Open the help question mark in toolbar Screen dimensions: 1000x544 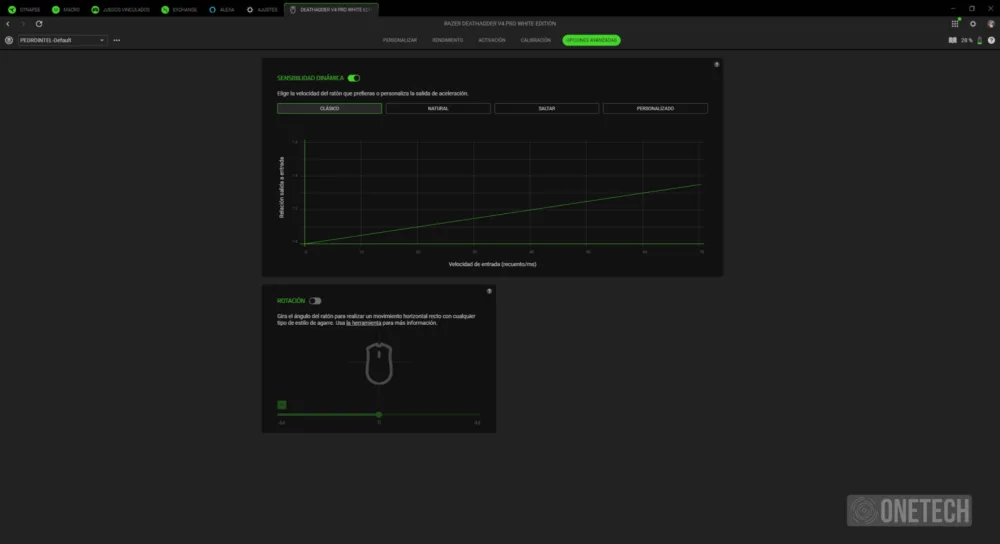click(991, 40)
